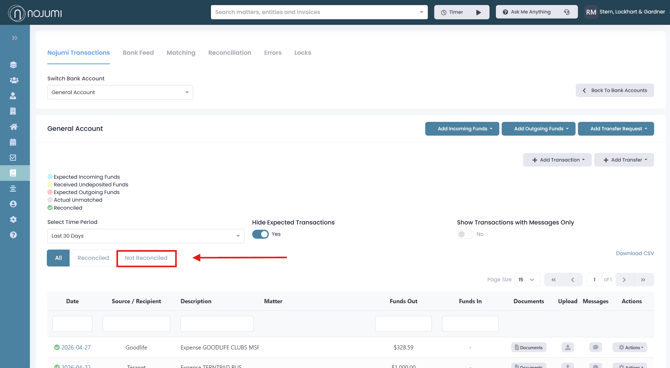Click the Received Undeposited Funds legend dot
This screenshot has width=670, height=368.
(x=50, y=184)
